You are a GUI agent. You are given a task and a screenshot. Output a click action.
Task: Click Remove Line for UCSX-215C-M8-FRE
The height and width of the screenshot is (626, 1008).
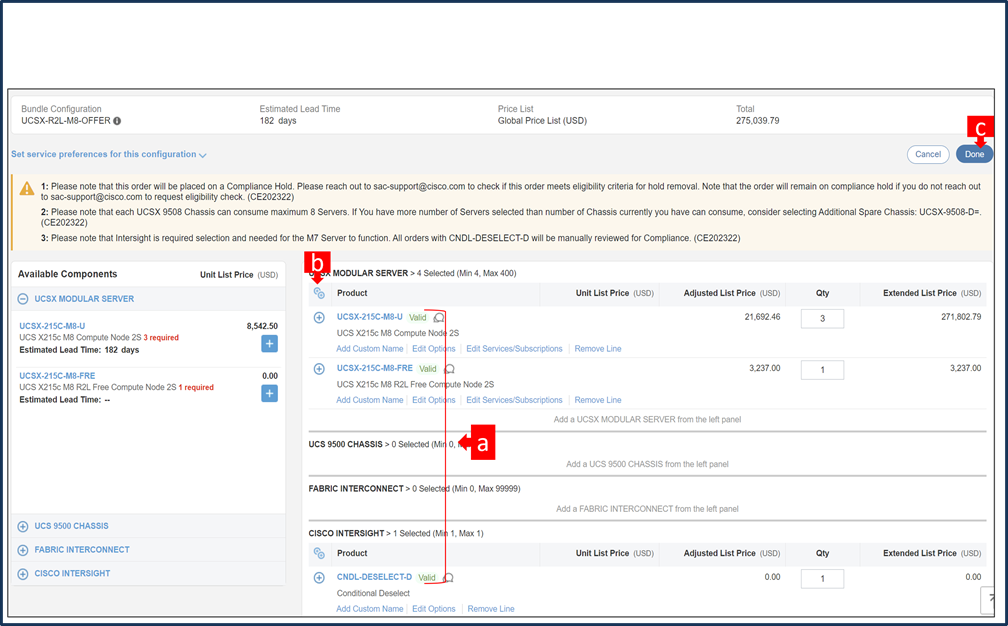pyautogui.click(x=598, y=400)
